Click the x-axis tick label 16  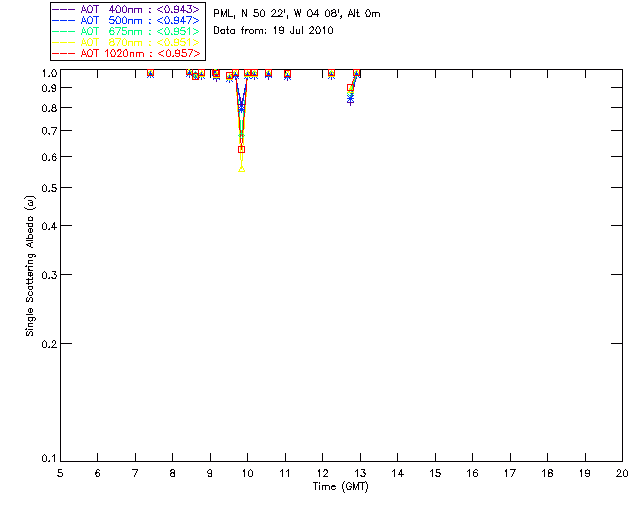click(473, 473)
